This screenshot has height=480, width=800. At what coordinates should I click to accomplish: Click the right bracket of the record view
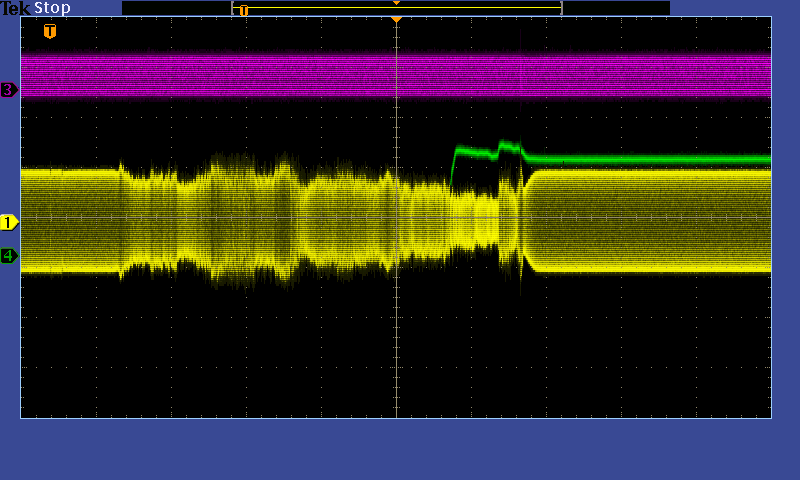(561, 8)
